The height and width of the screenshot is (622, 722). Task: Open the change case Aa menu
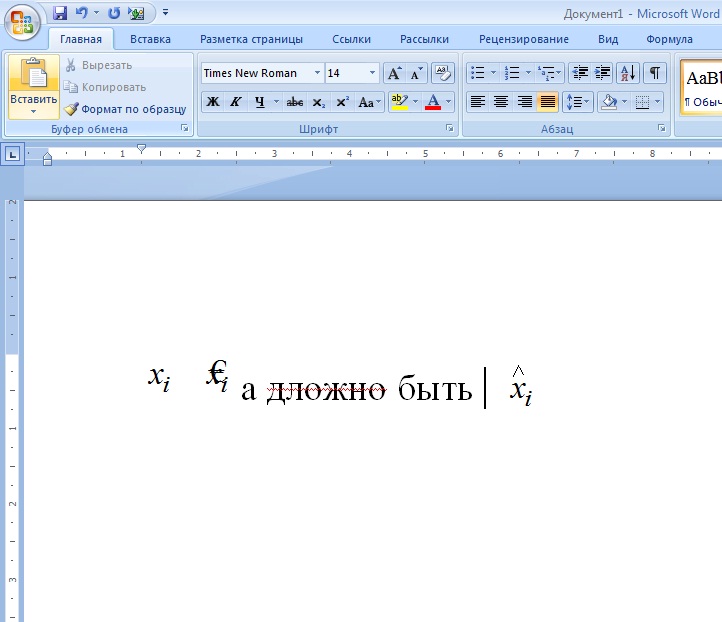(369, 101)
